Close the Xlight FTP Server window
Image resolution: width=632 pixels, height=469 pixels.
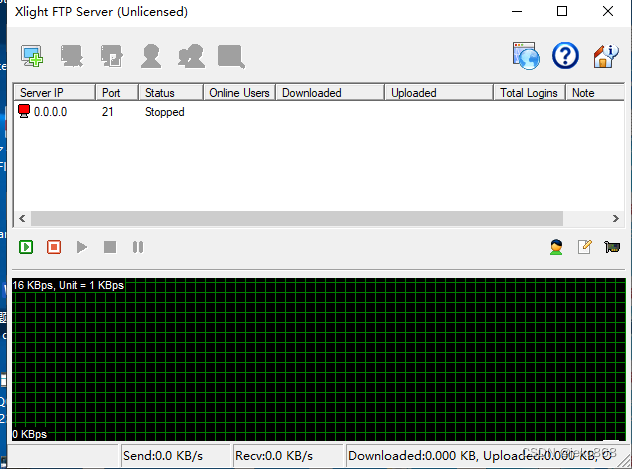pos(608,11)
